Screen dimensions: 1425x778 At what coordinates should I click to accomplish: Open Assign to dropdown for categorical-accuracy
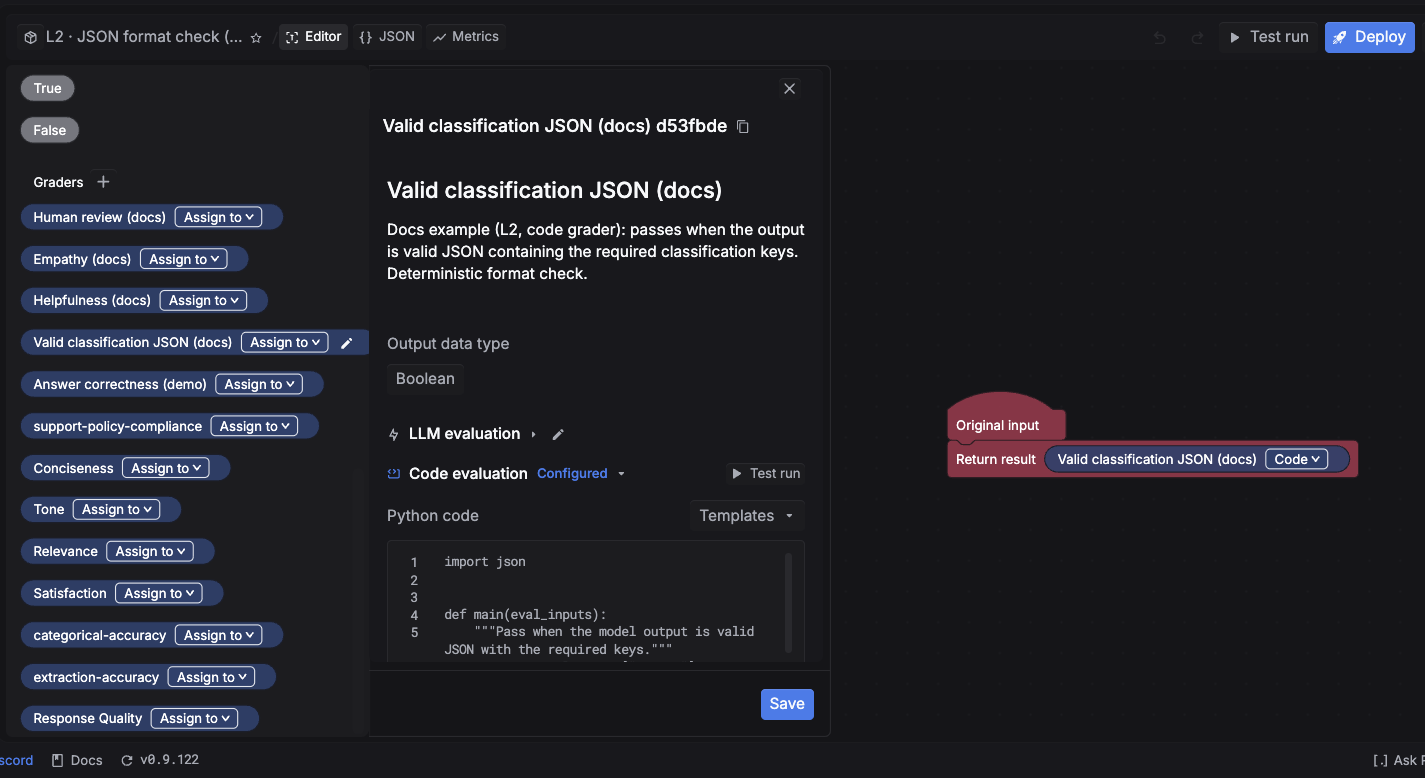[x=218, y=635]
